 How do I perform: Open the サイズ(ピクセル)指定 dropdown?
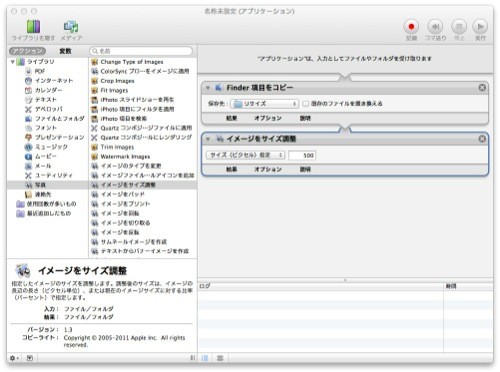click(x=245, y=155)
